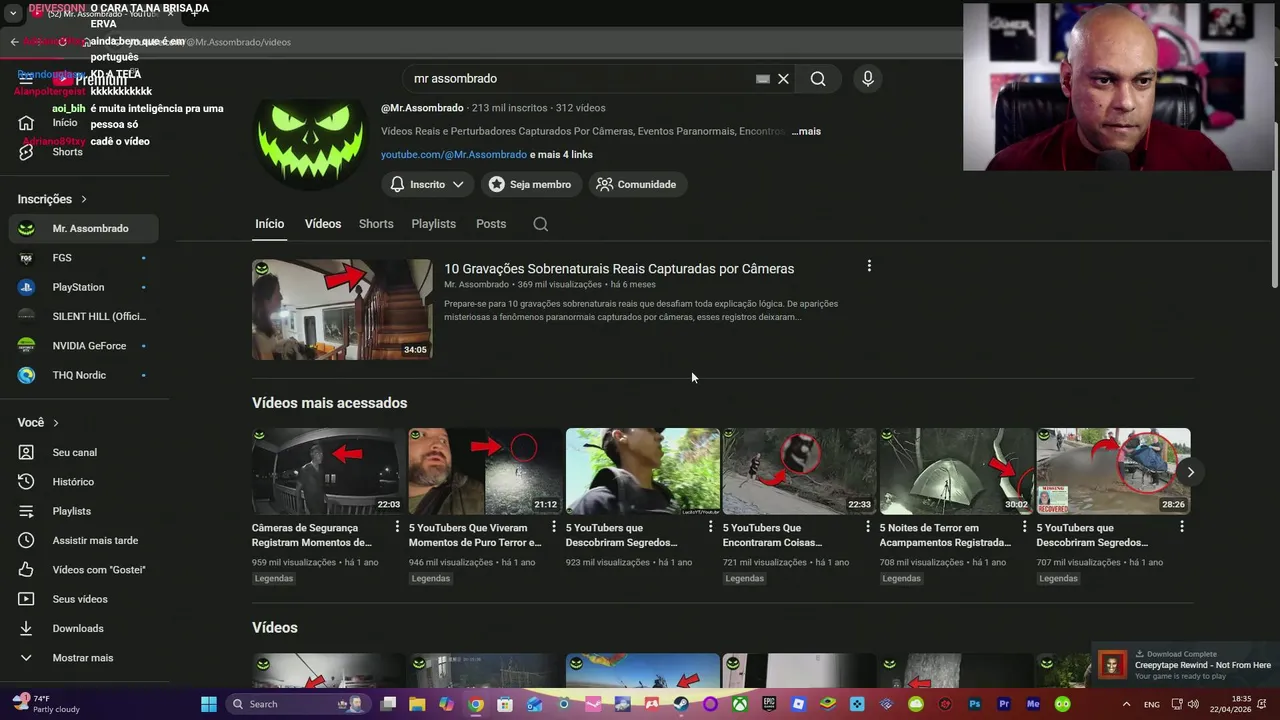1280x720 pixels.
Task: Click the Windows Start button
Action: [x=208, y=704]
